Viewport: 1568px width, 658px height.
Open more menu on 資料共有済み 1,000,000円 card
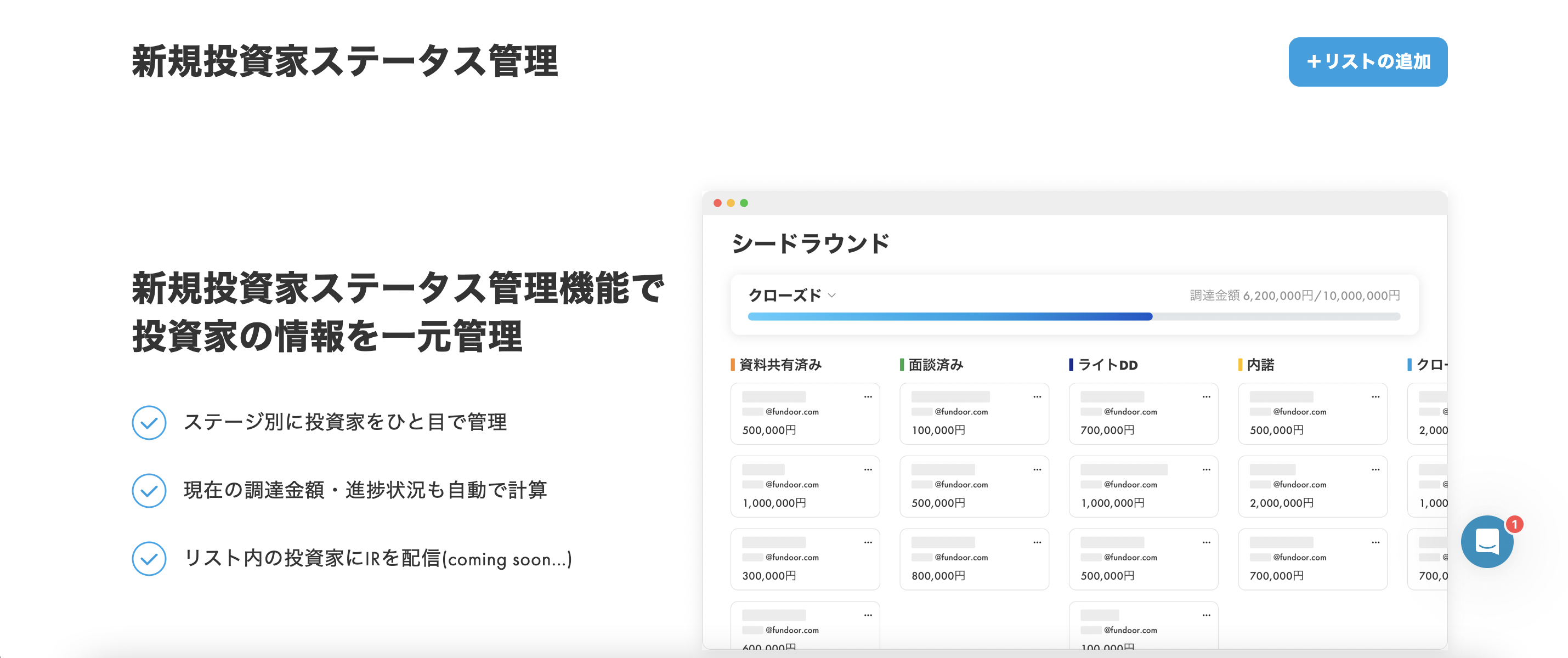click(x=868, y=470)
